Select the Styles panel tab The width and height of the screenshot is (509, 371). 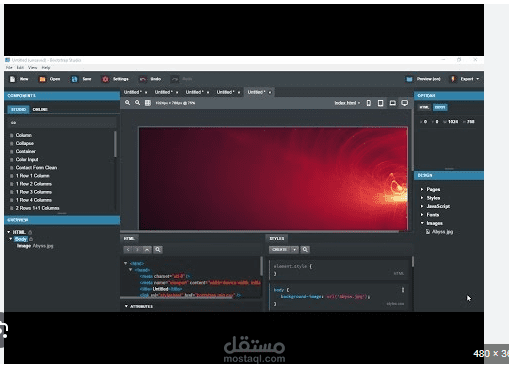tap(277, 239)
